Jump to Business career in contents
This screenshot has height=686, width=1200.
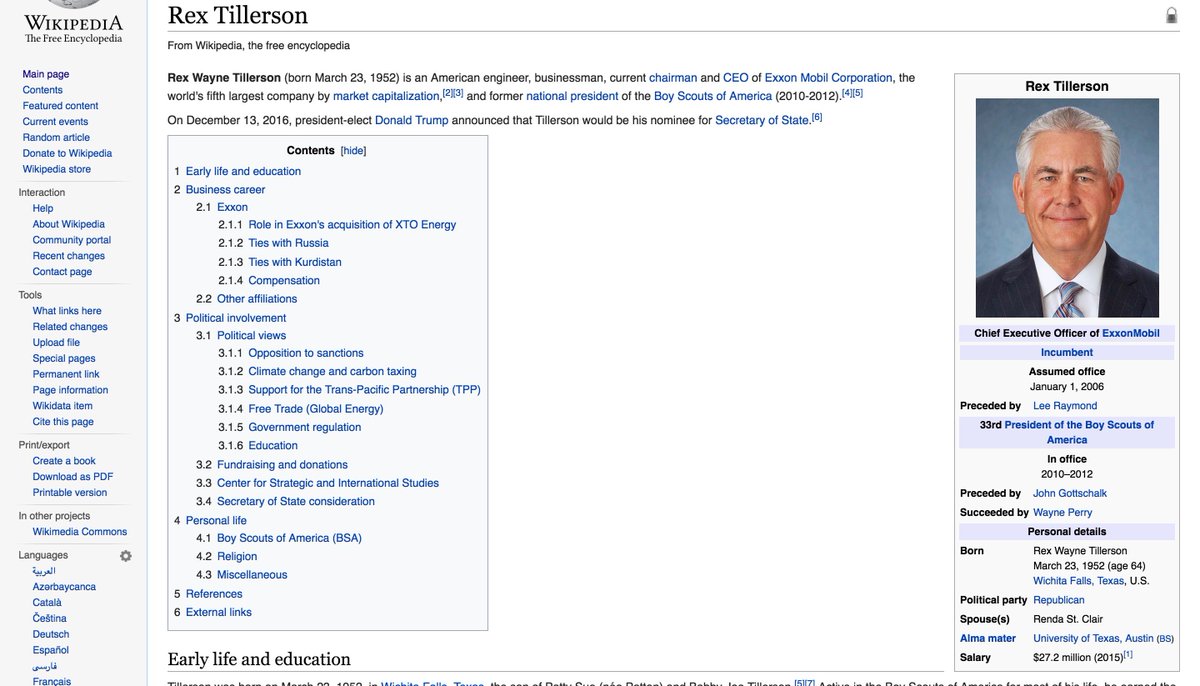pos(225,190)
